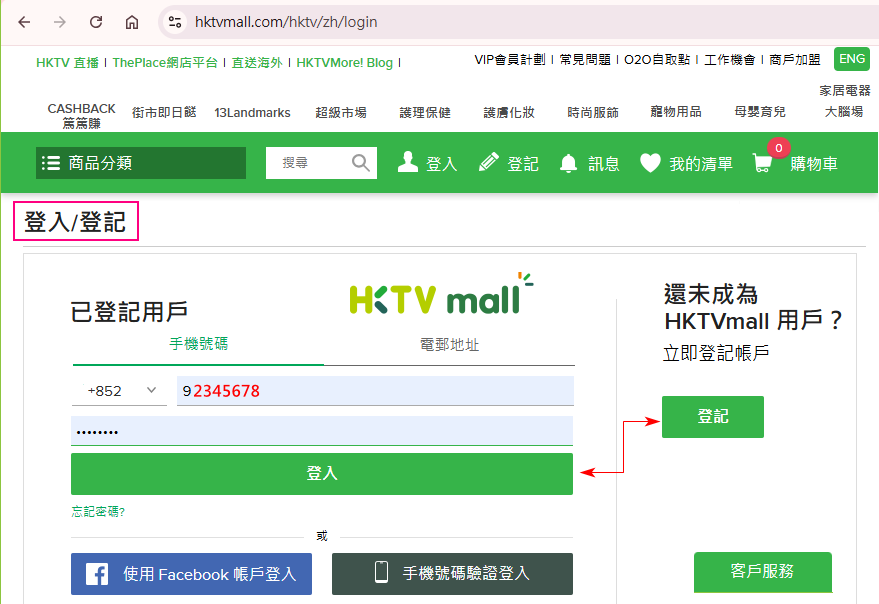Screen dimensions: 879x604
Task: Reload the page with the refresh icon
Action: click(96, 22)
